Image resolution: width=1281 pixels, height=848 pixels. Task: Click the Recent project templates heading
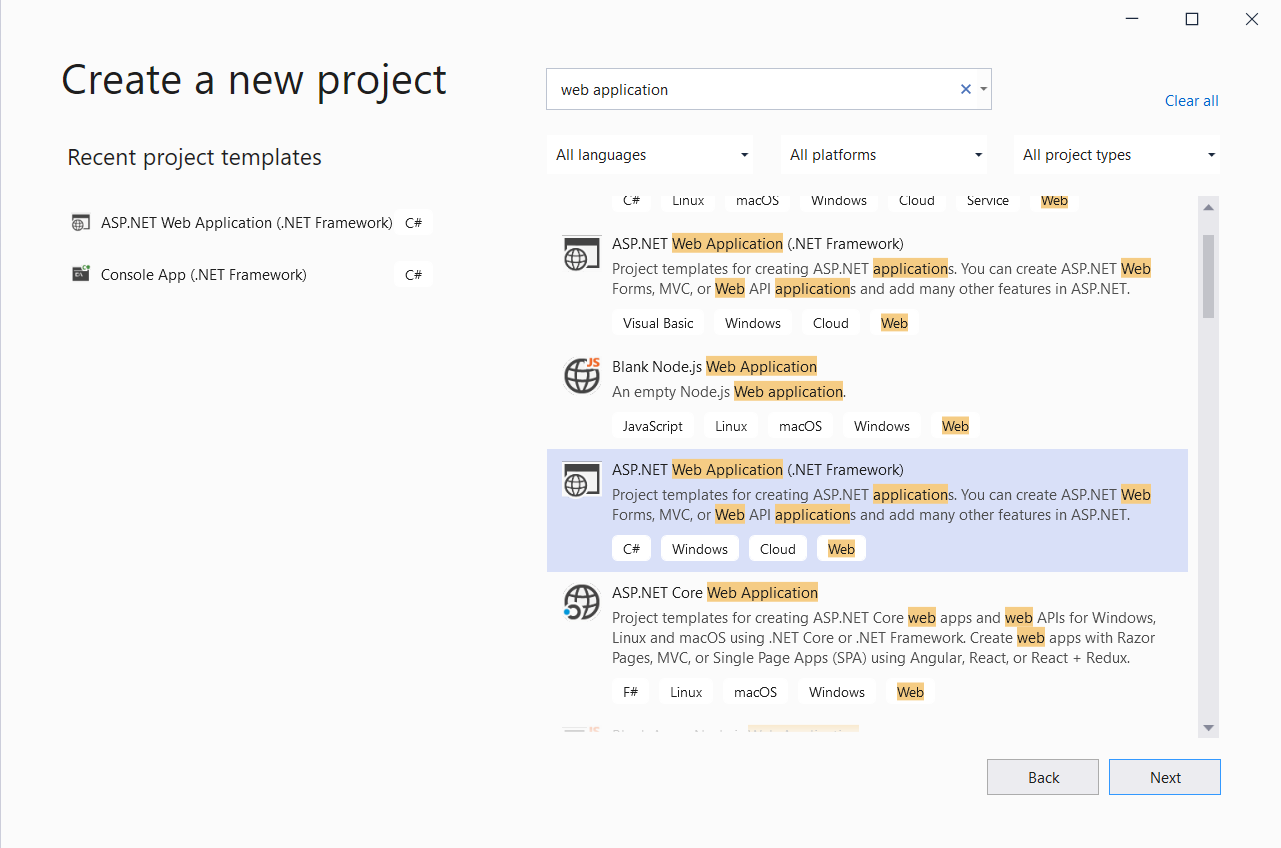tap(194, 157)
